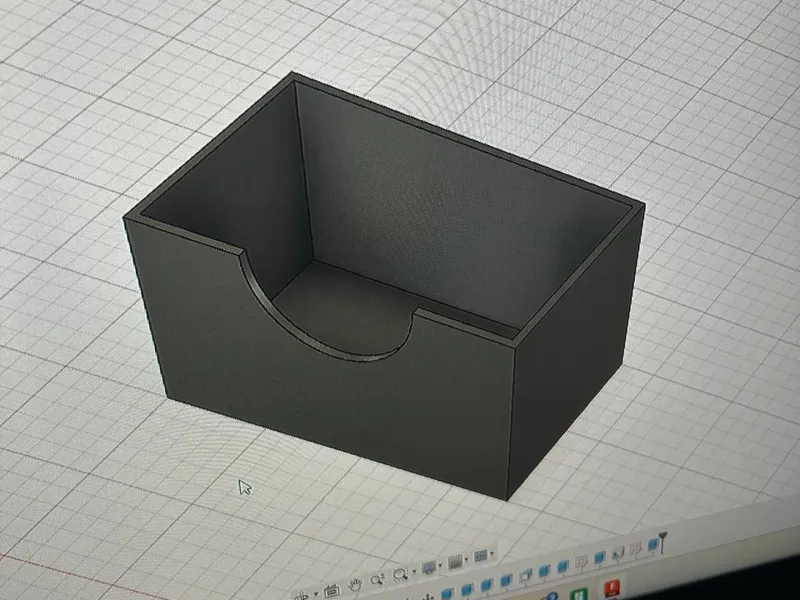Viewport: 800px width, 600px height.
Task: Expand the Viewports dropdown arrow
Action: [x=492, y=553]
